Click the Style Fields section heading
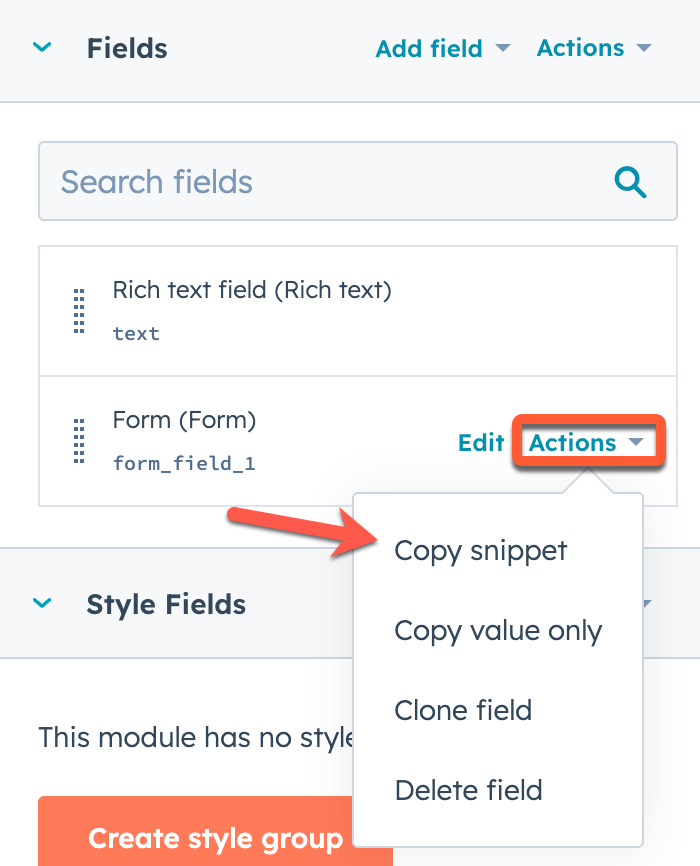Viewport: 700px width, 866px height. (166, 604)
